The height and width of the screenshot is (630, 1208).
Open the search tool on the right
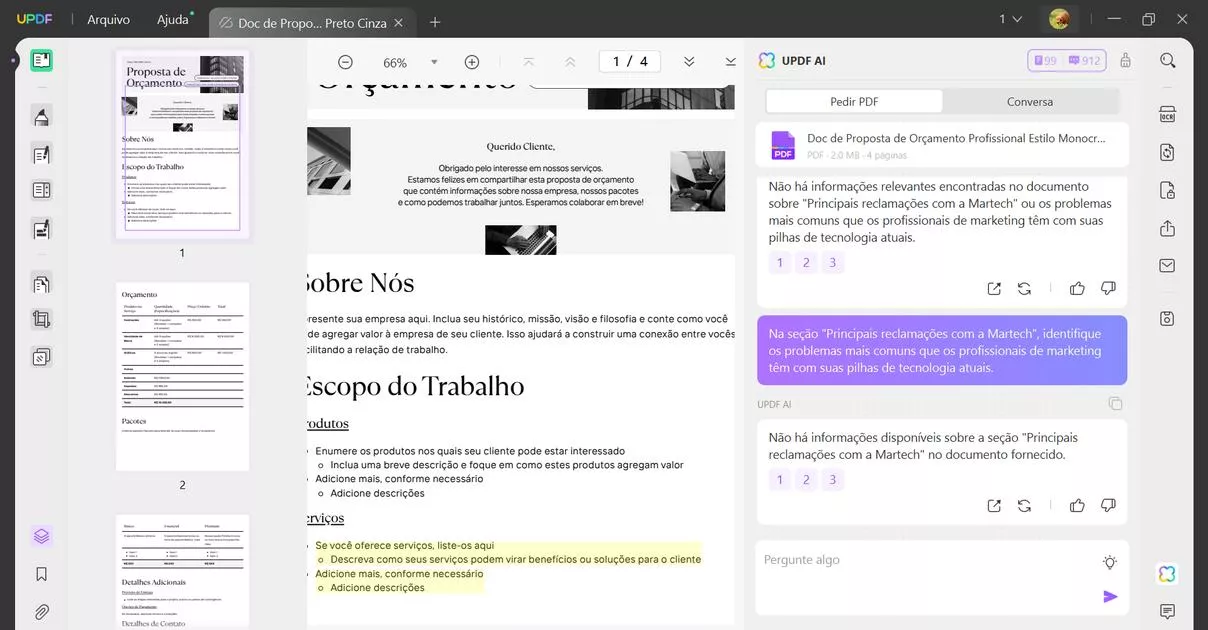[1167, 60]
